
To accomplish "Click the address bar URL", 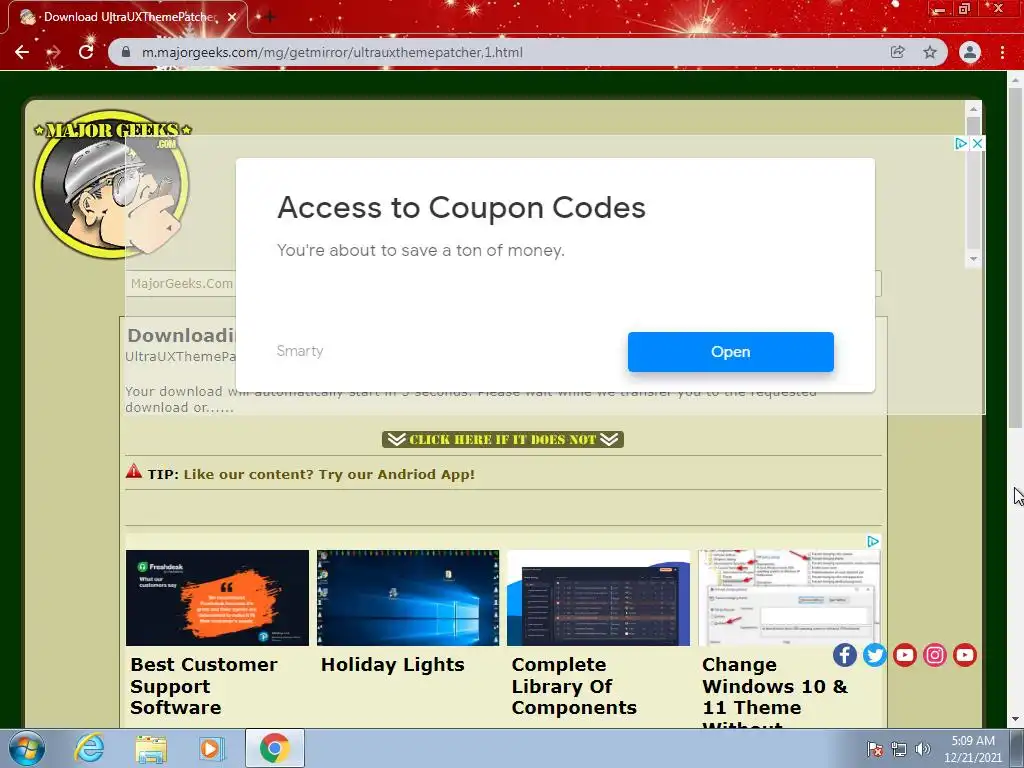I will pyautogui.click(x=332, y=52).
